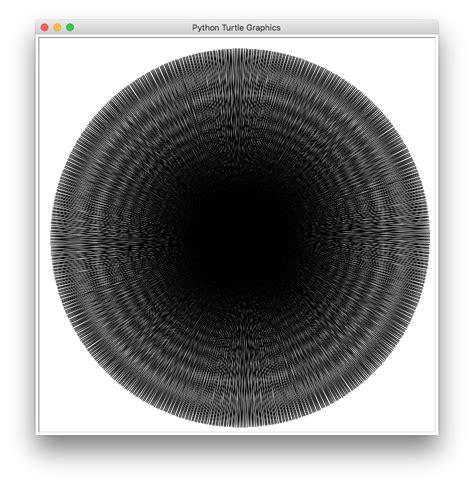Minimize the window with the yellow button

[x=57, y=27]
